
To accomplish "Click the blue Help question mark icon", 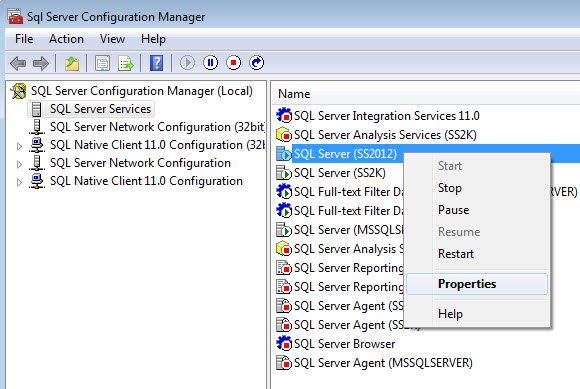I will pos(156,63).
